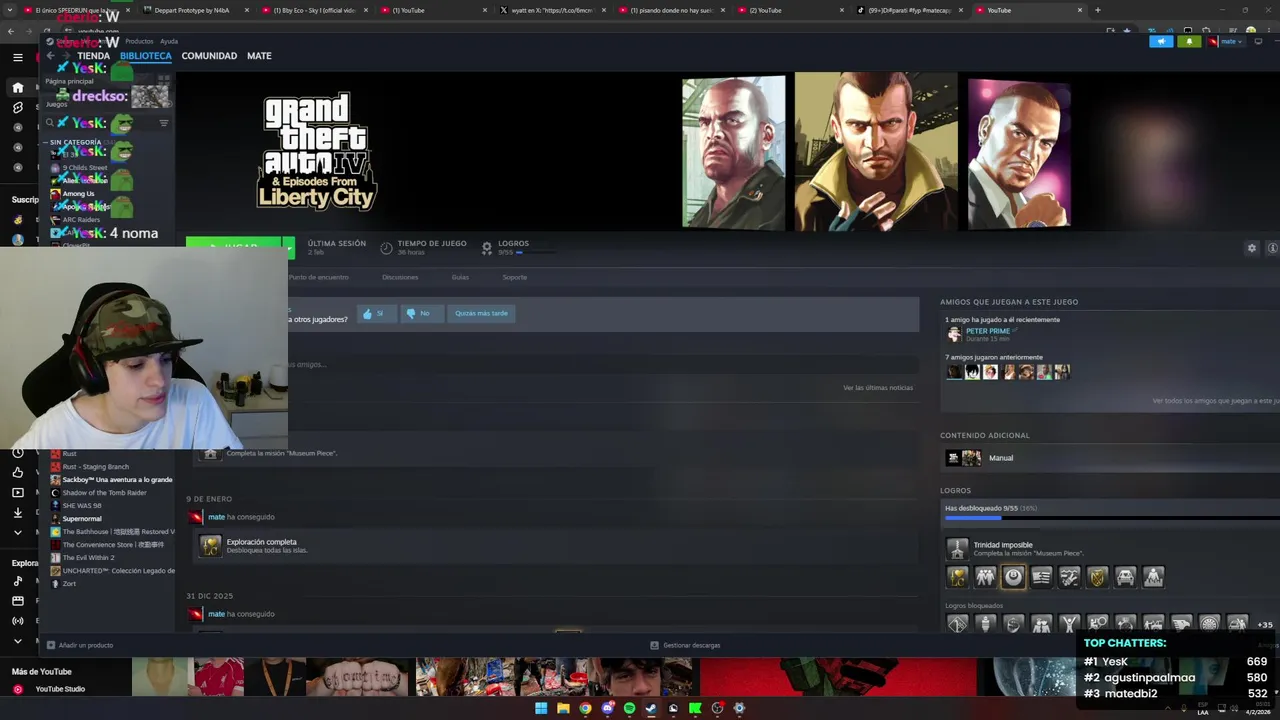Screen dimensions: 1280x720
Task: Click YouTube Home icon in sidebar
Action: 17,87
